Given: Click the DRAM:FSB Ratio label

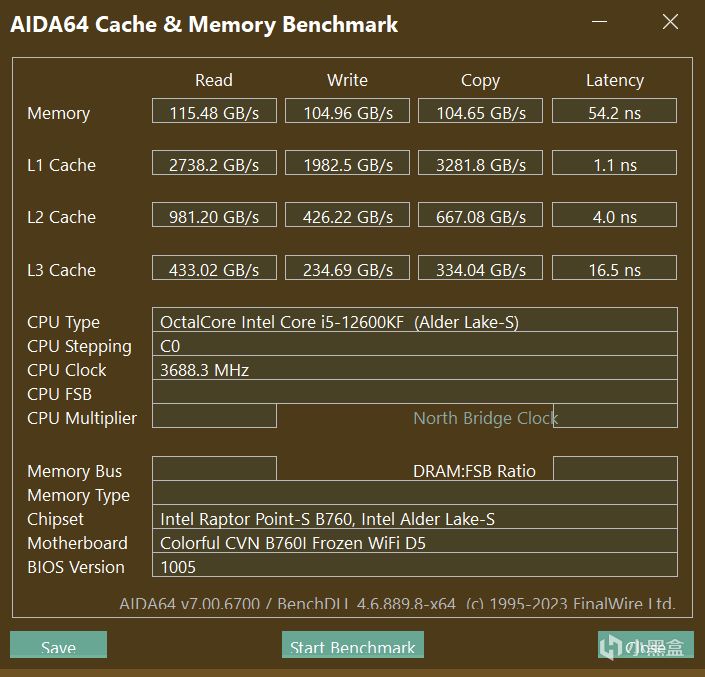Looking at the screenshot, I should (474, 471).
